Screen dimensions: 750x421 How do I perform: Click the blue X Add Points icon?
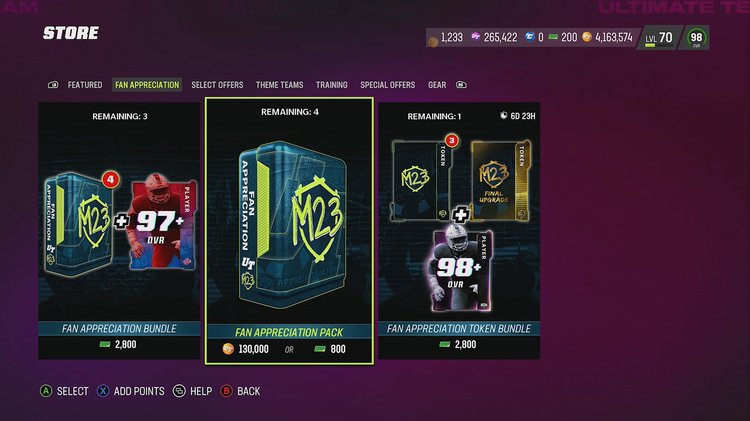[103, 391]
